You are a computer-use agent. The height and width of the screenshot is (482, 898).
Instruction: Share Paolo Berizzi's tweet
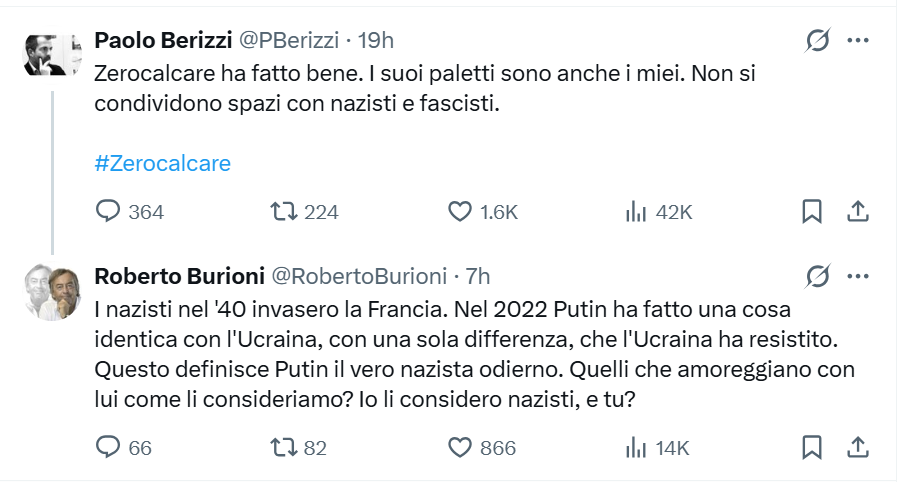857,212
